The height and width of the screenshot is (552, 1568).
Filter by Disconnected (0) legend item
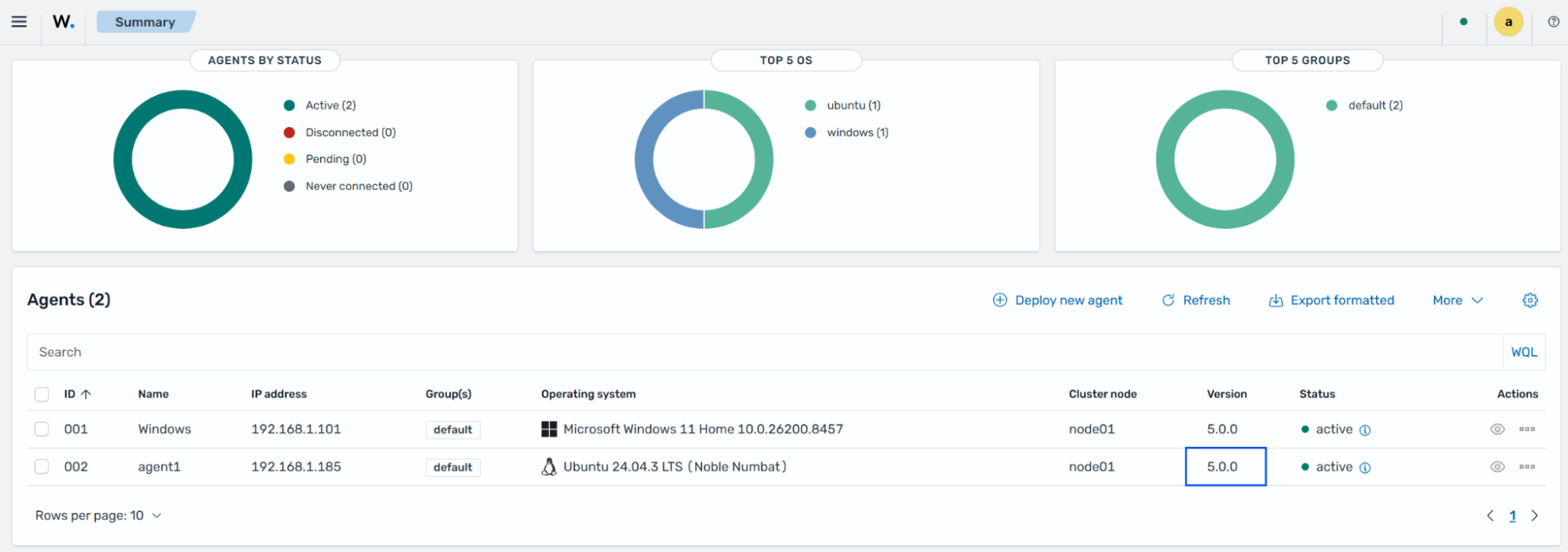340,133
